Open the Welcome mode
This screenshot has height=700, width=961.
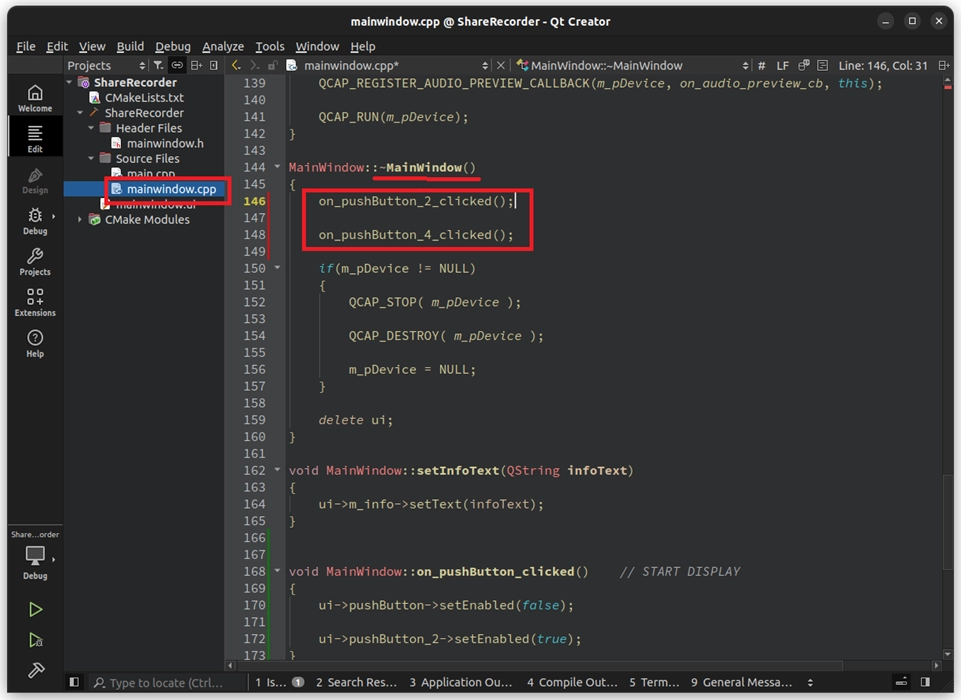click(x=35, y=98)
